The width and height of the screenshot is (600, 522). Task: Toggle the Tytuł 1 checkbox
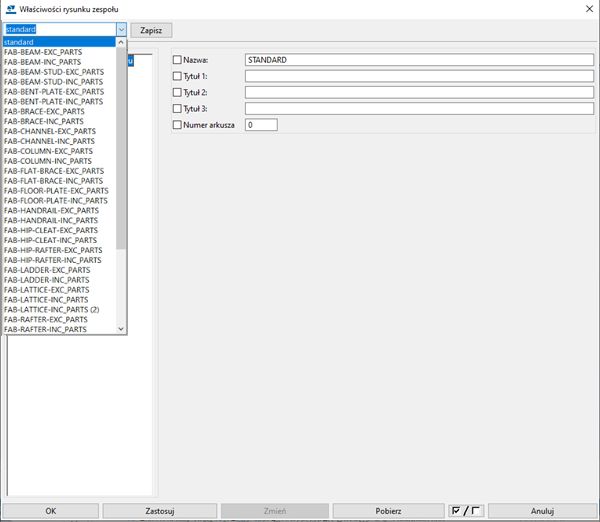178,76
